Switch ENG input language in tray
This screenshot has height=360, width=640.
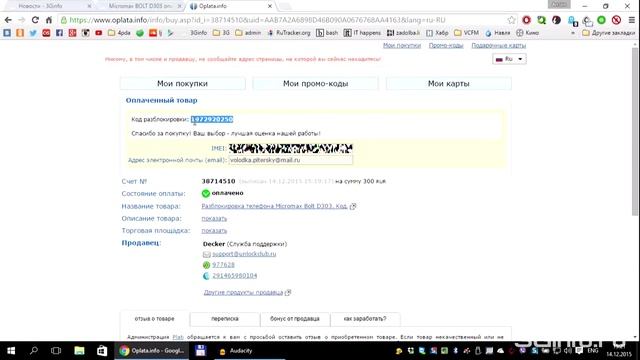point(593,351)
